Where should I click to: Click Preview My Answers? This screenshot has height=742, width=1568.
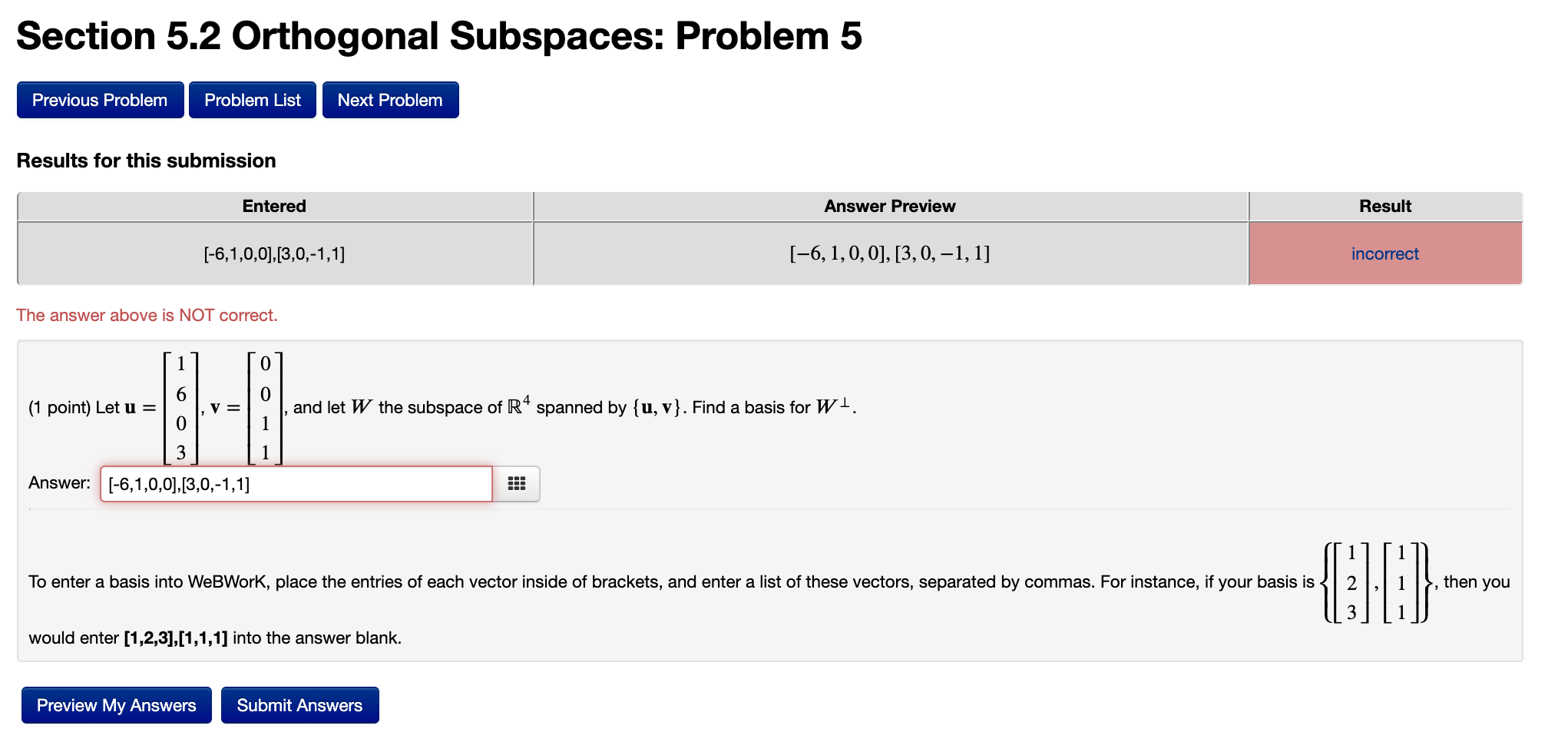tap(115, 704)
